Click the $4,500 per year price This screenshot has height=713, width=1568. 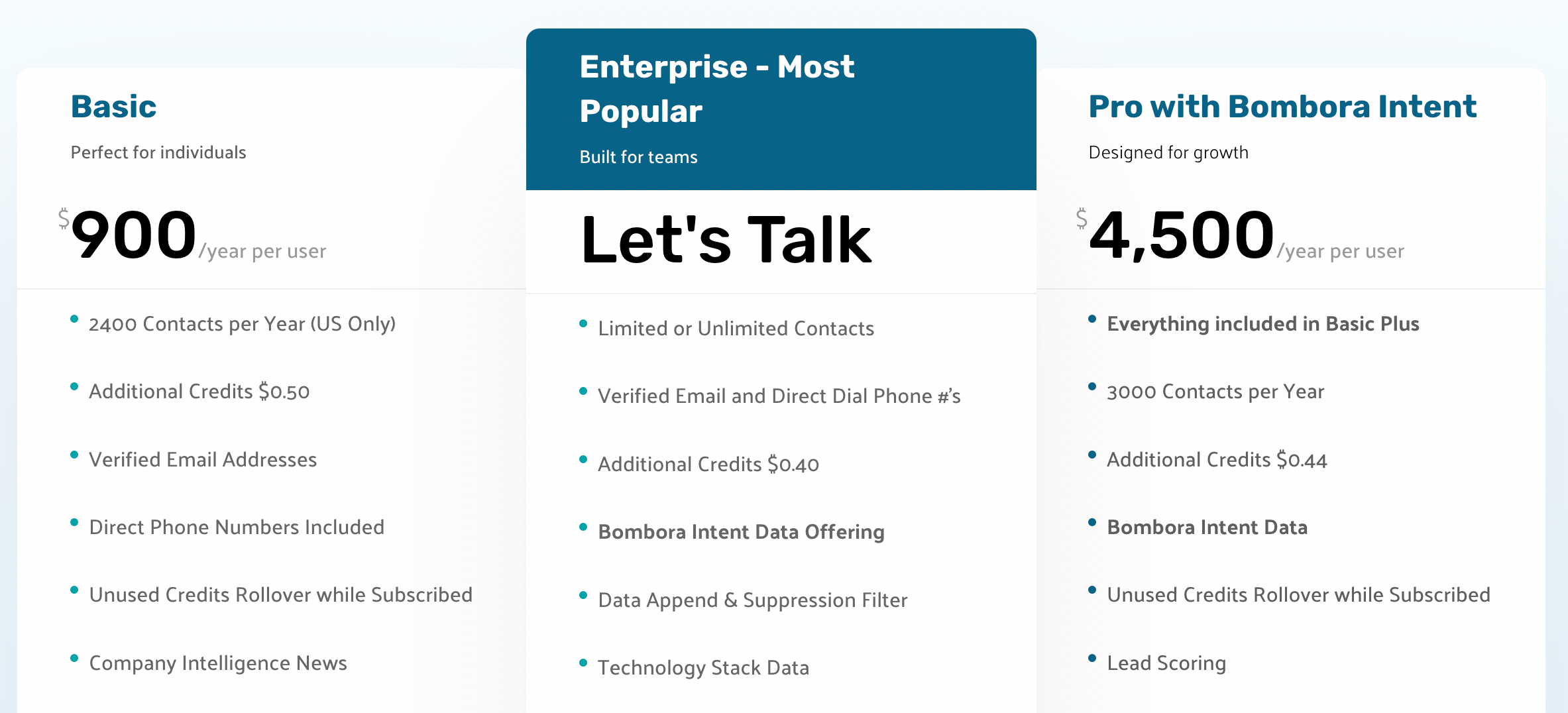(x=1181, y=235)
